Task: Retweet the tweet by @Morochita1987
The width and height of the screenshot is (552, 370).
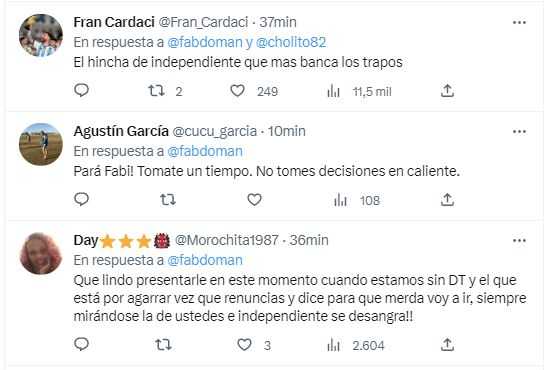Action: pos(164,345)
